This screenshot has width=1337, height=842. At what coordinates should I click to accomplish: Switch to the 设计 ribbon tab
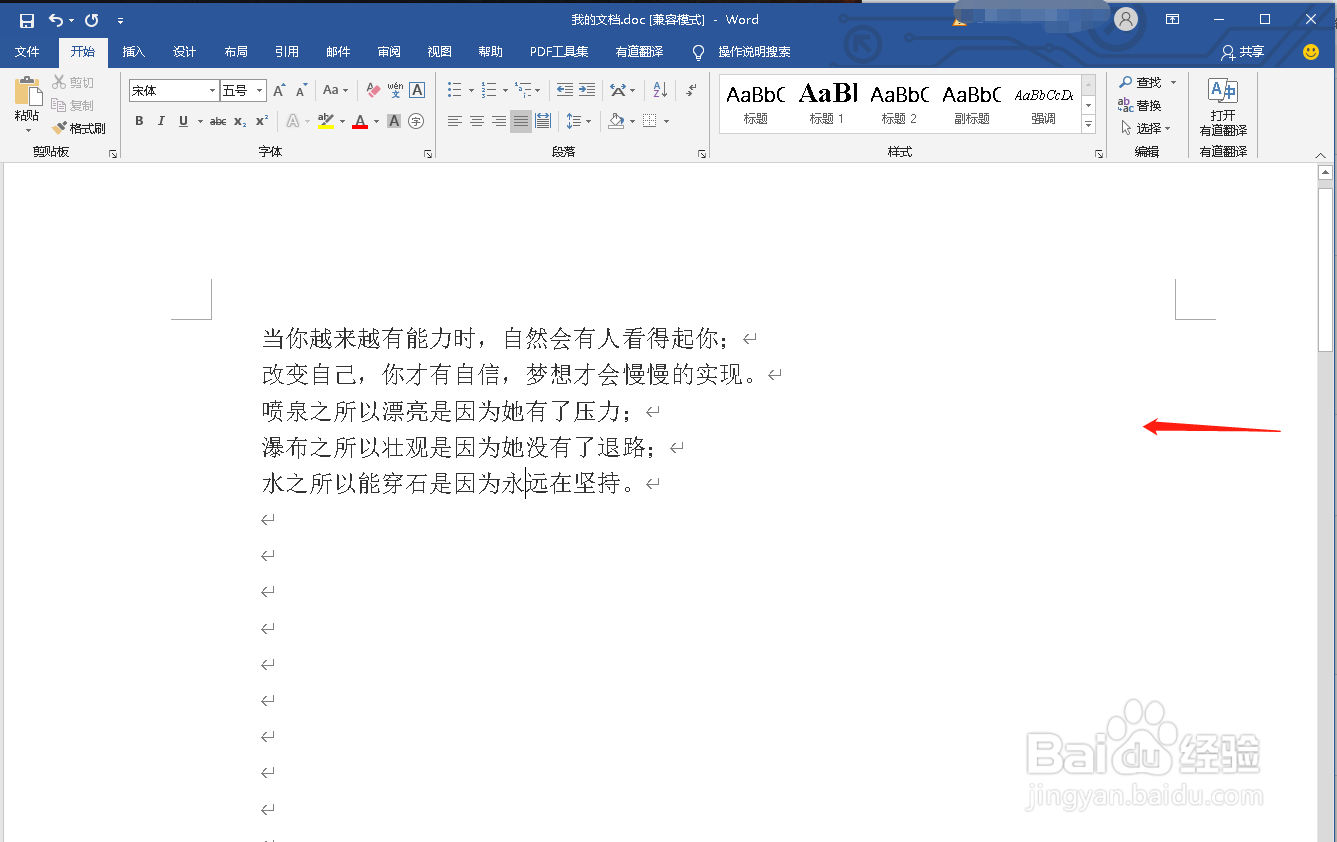[185, 52]
